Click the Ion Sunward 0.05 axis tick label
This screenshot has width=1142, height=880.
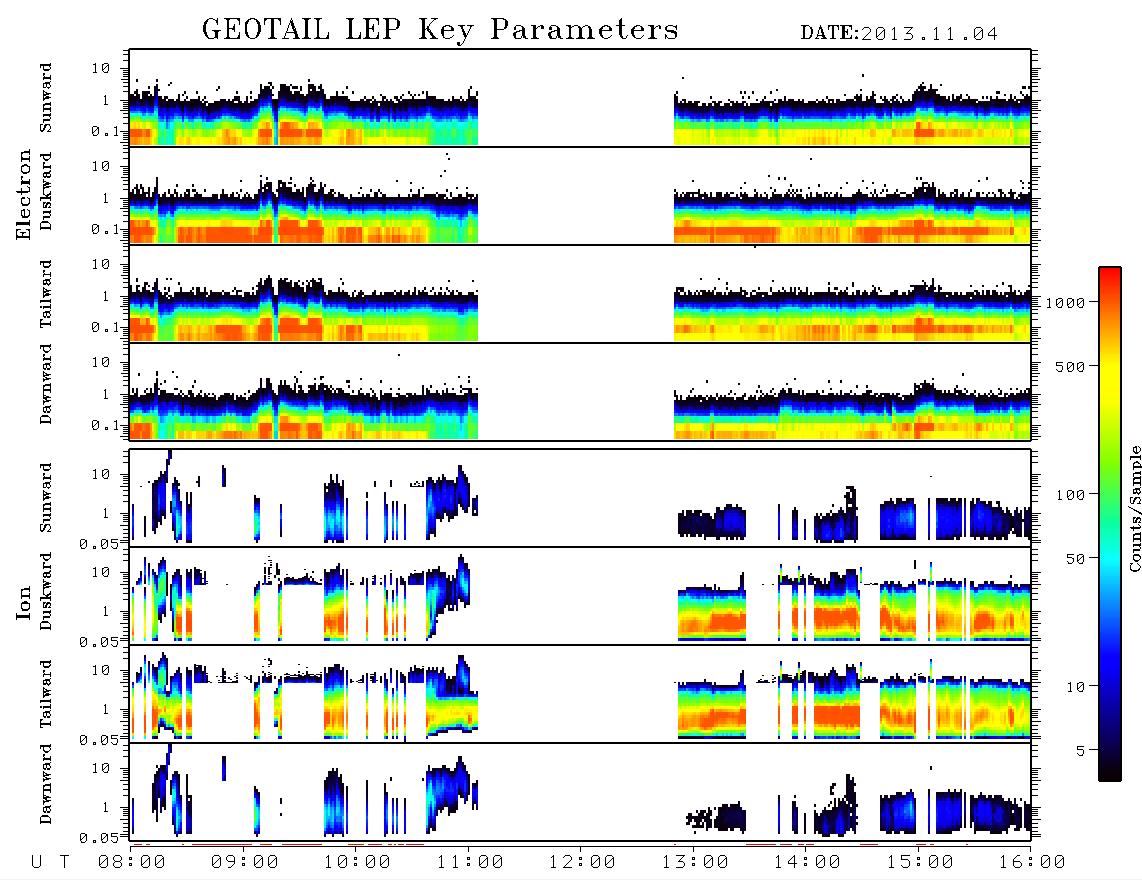coord(98,544)
